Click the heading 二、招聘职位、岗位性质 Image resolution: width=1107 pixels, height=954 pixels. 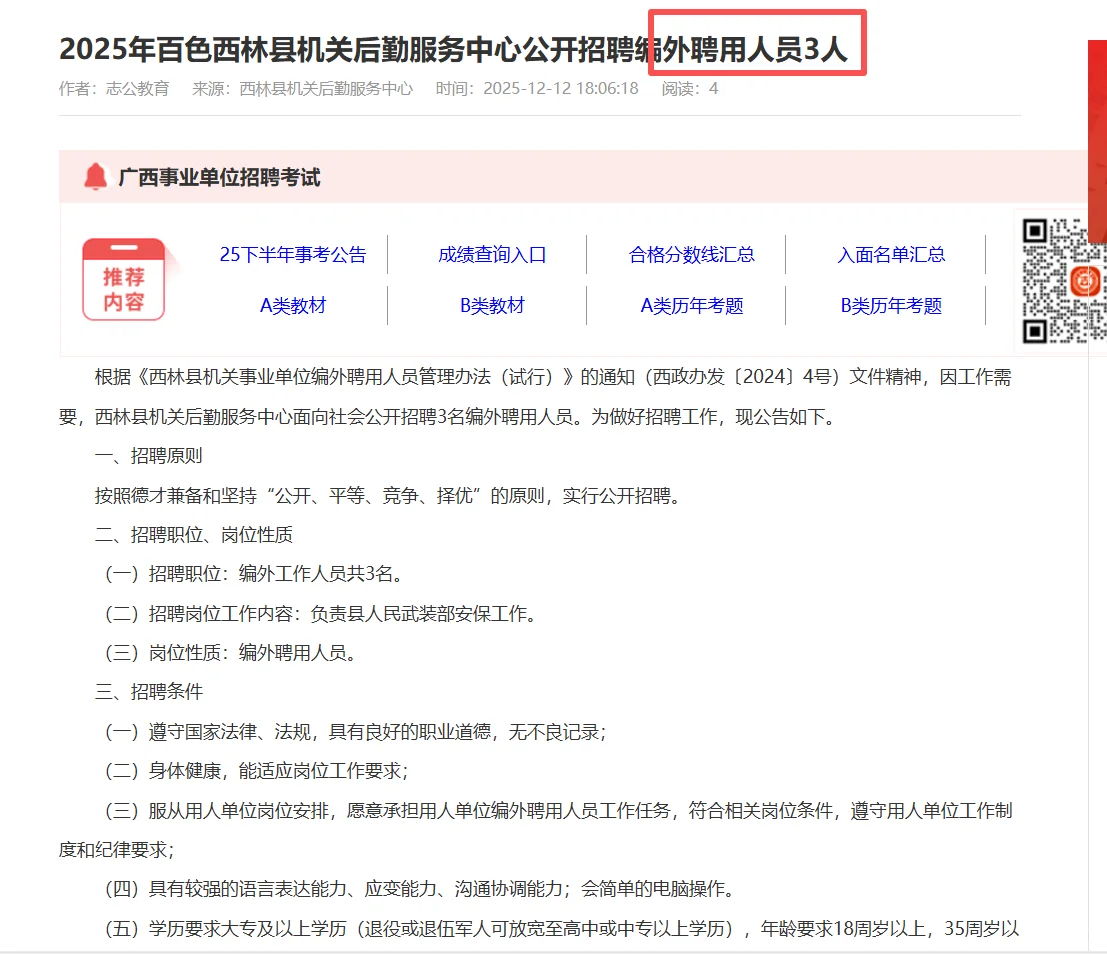click(x=194, y=535)
